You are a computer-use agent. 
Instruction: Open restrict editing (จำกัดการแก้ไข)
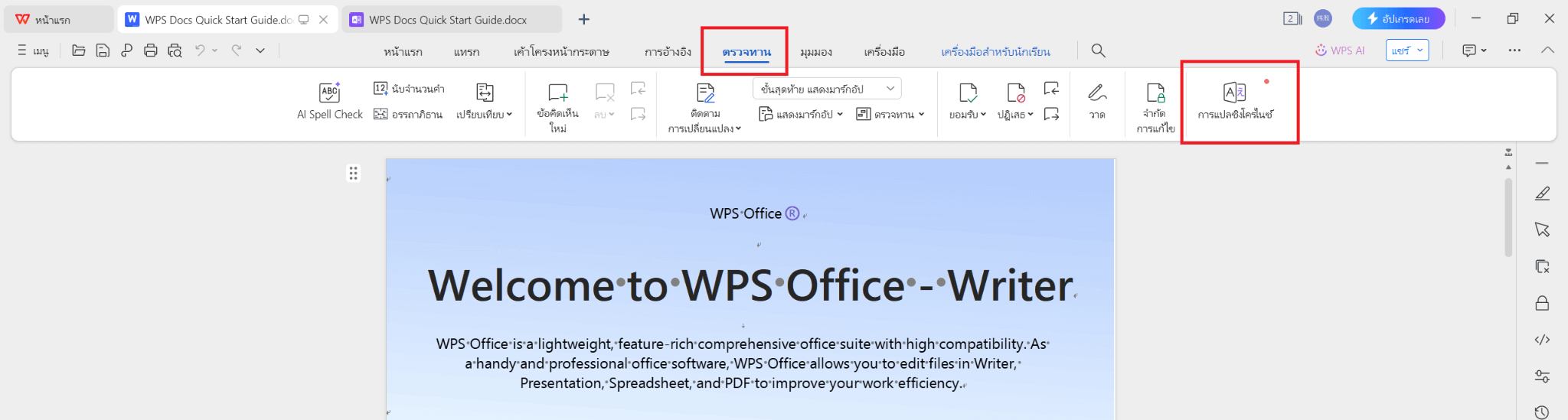coord(1155,107)
